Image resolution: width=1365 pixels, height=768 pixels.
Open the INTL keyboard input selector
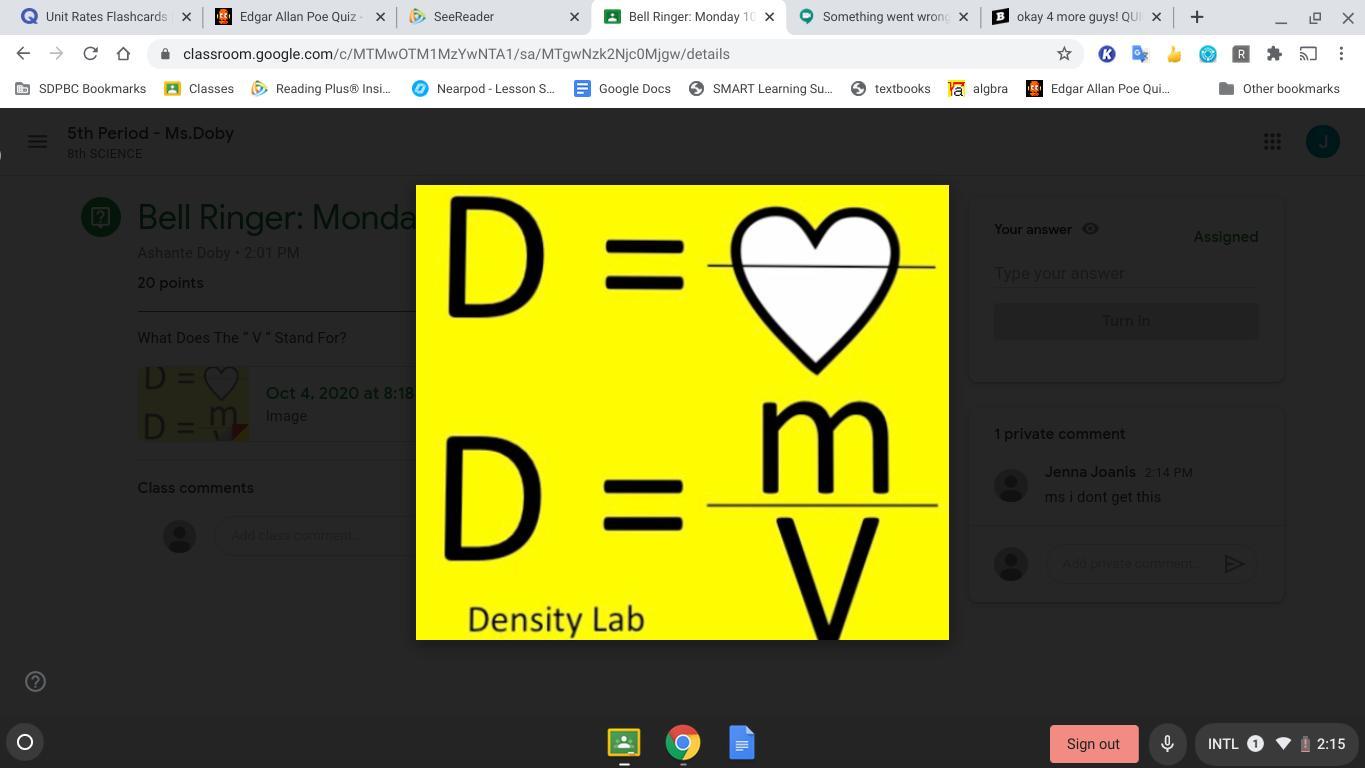click(x=1223, y=744)
